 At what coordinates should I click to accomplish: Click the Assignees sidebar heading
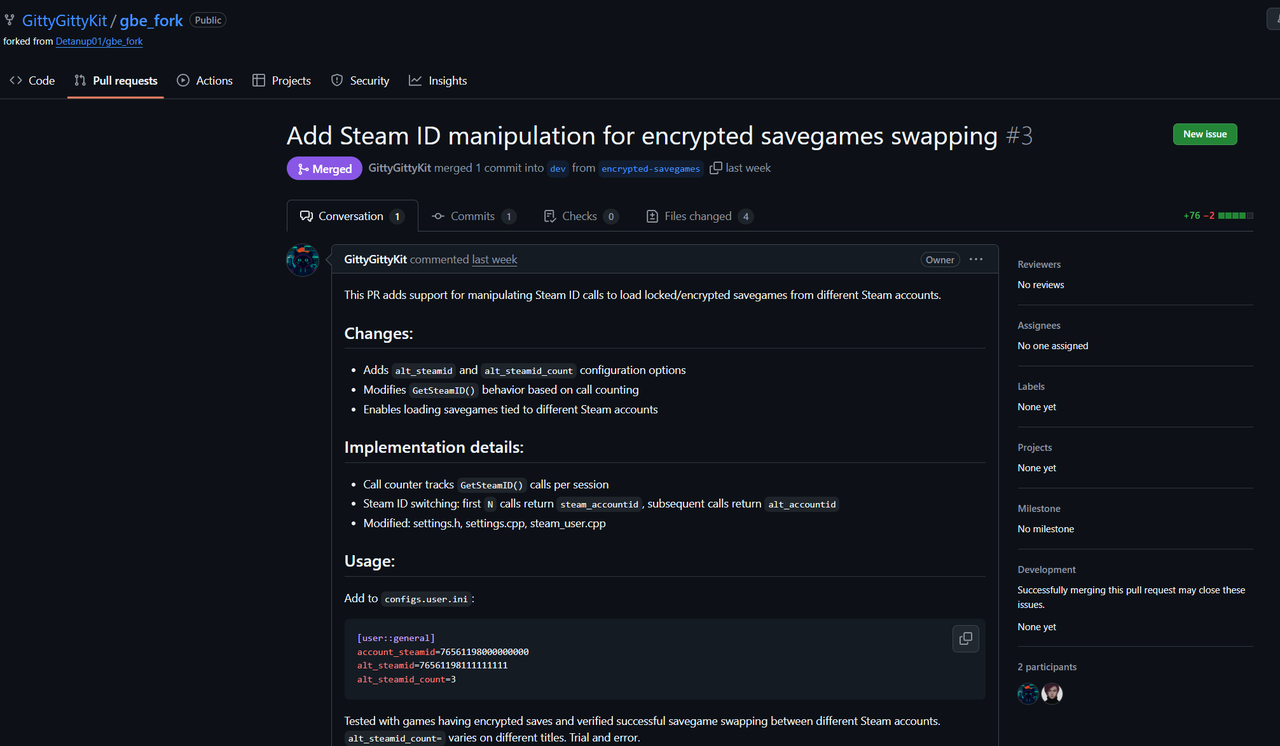coord(1039,325)
